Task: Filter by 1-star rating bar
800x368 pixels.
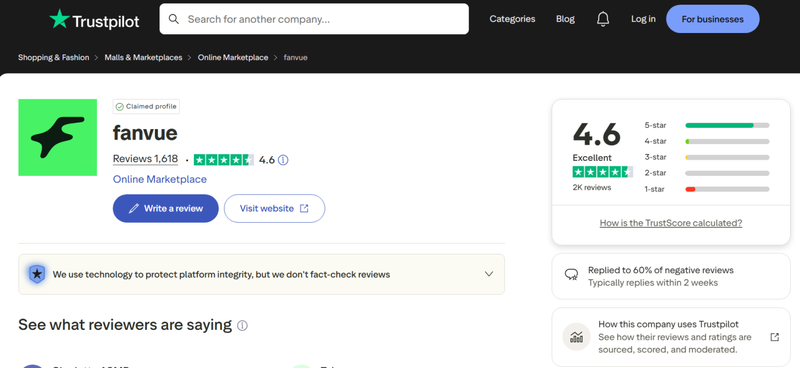Action: pos(727,189)
